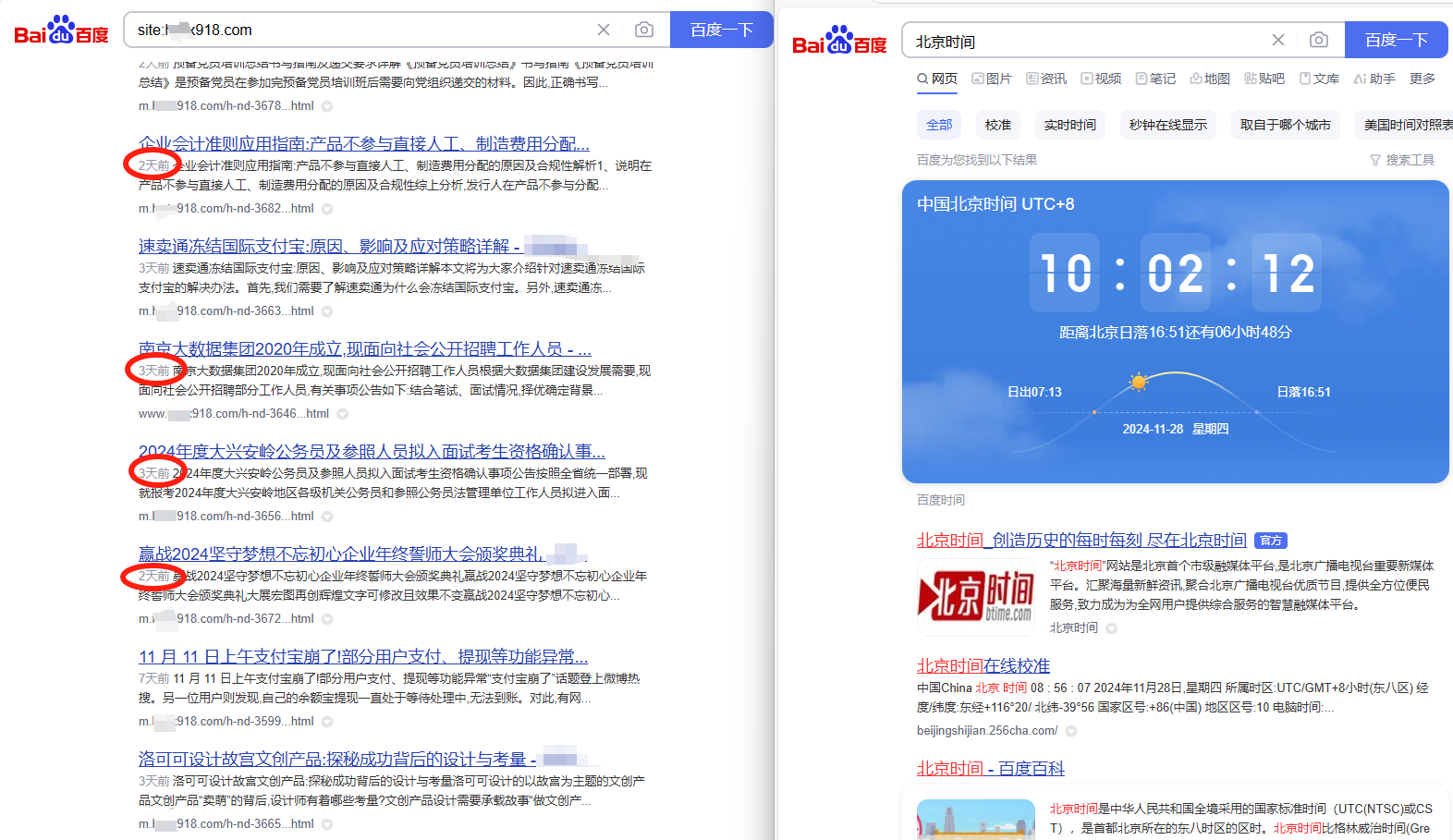
Task: Click the btime.com logo thumbnail
Action: tap(976, 596)
